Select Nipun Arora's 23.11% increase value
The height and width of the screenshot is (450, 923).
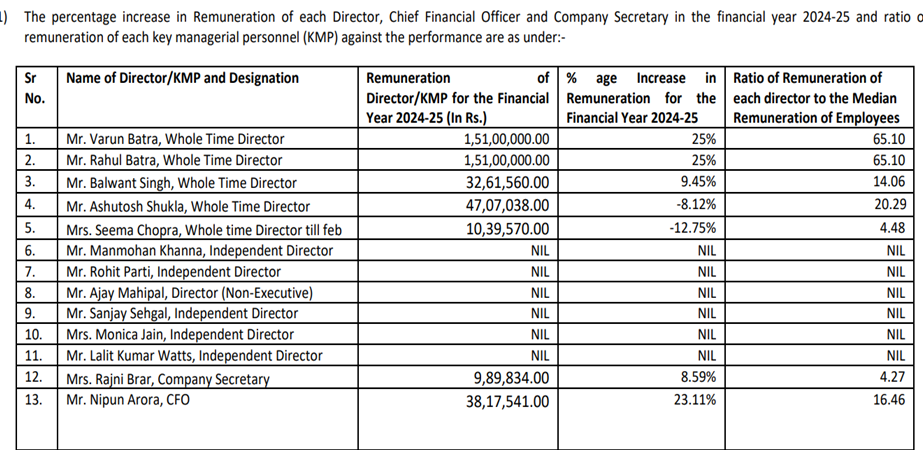point(696,401)
